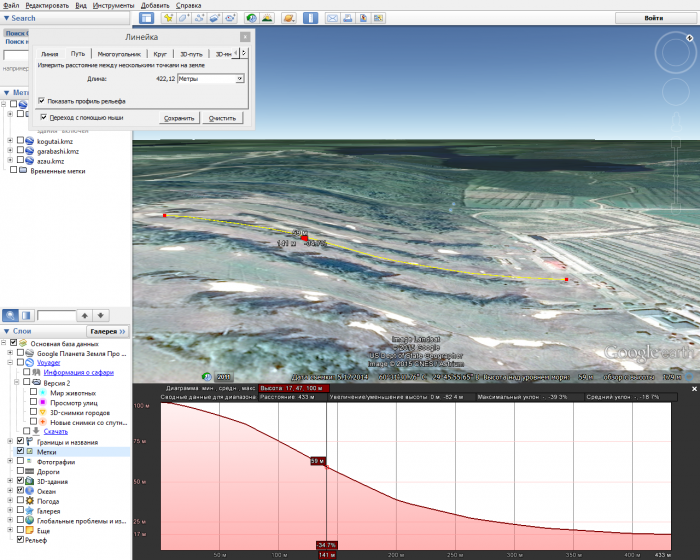Expand the kogutai.kmz tree node
The height and width of the screenshot is (560, 700).
point(10,141)
